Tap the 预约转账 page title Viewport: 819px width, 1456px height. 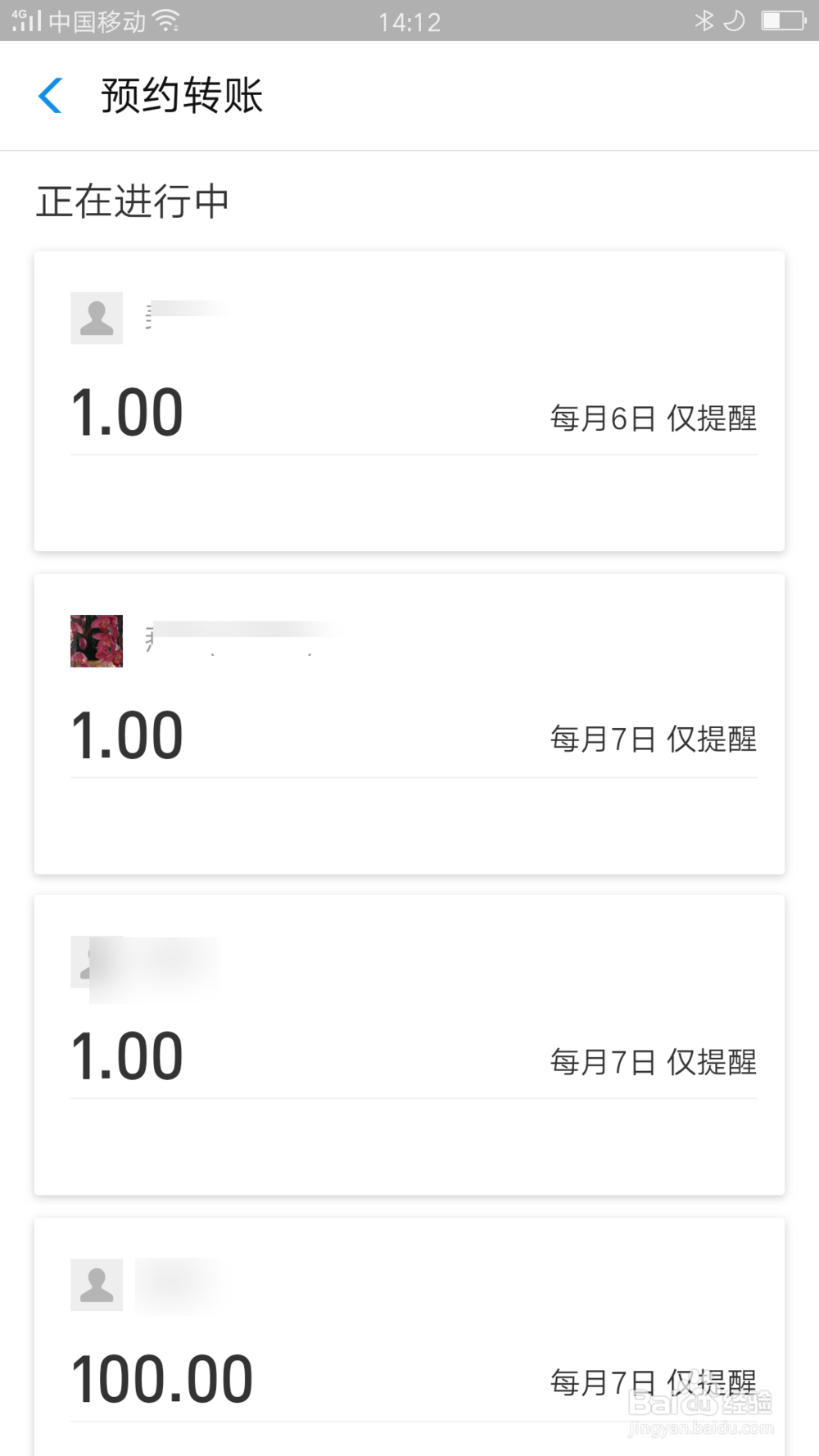(x=182, y=95)
